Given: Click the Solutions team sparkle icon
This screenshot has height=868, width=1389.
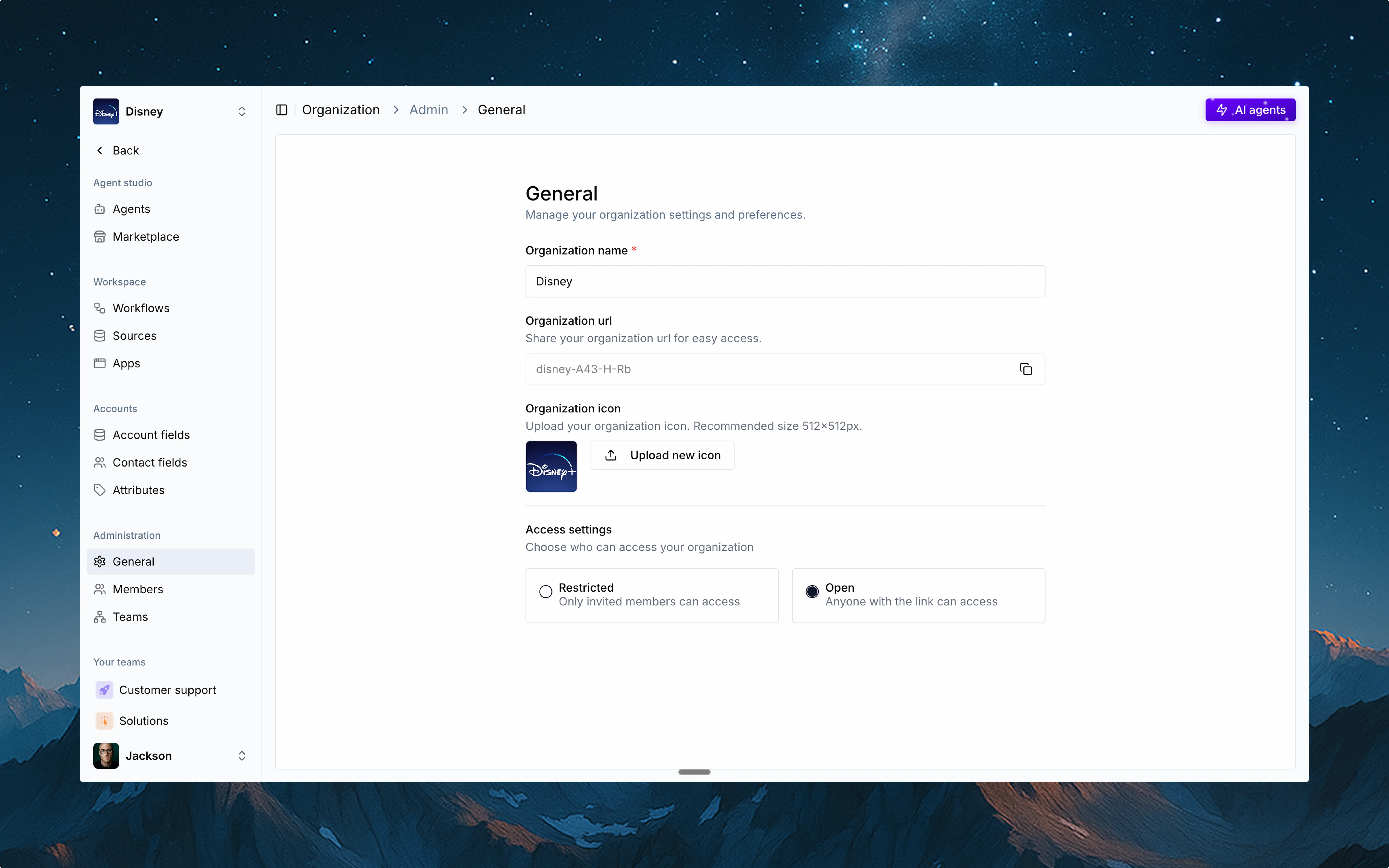Looking at the screenshot, I should coord(105,721).
